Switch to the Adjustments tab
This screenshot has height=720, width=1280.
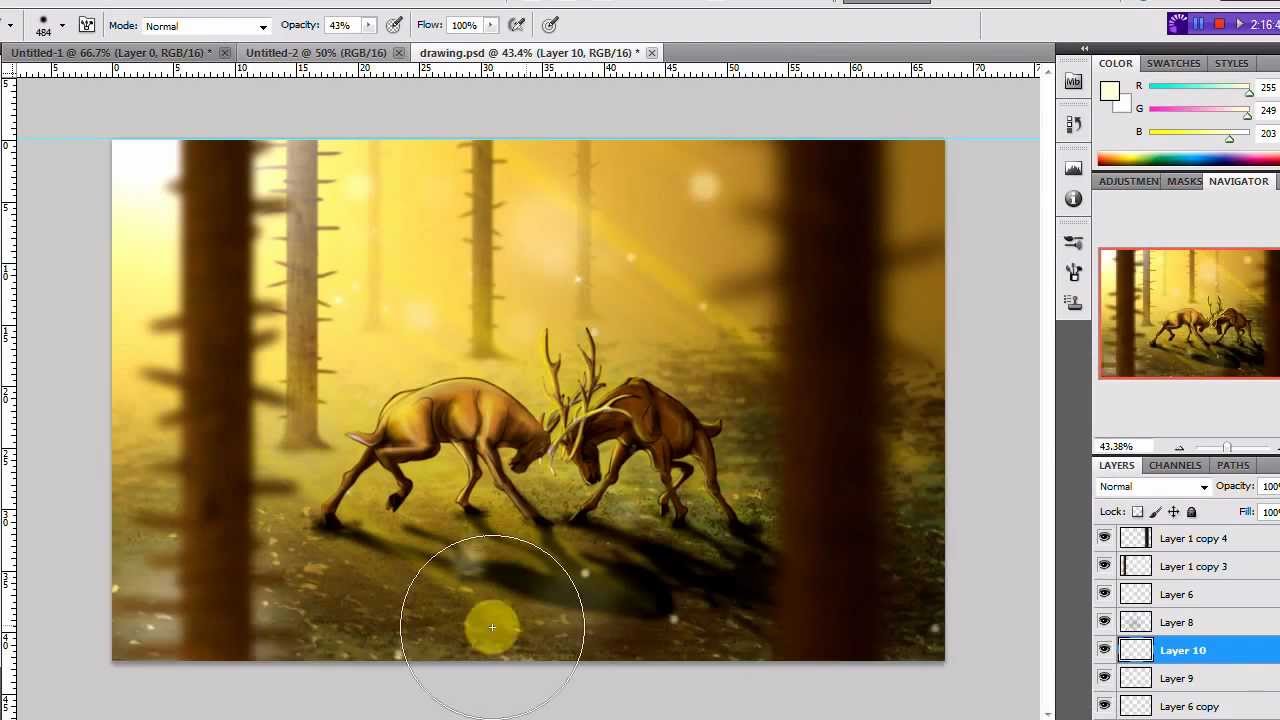(x=1129, y=181)
